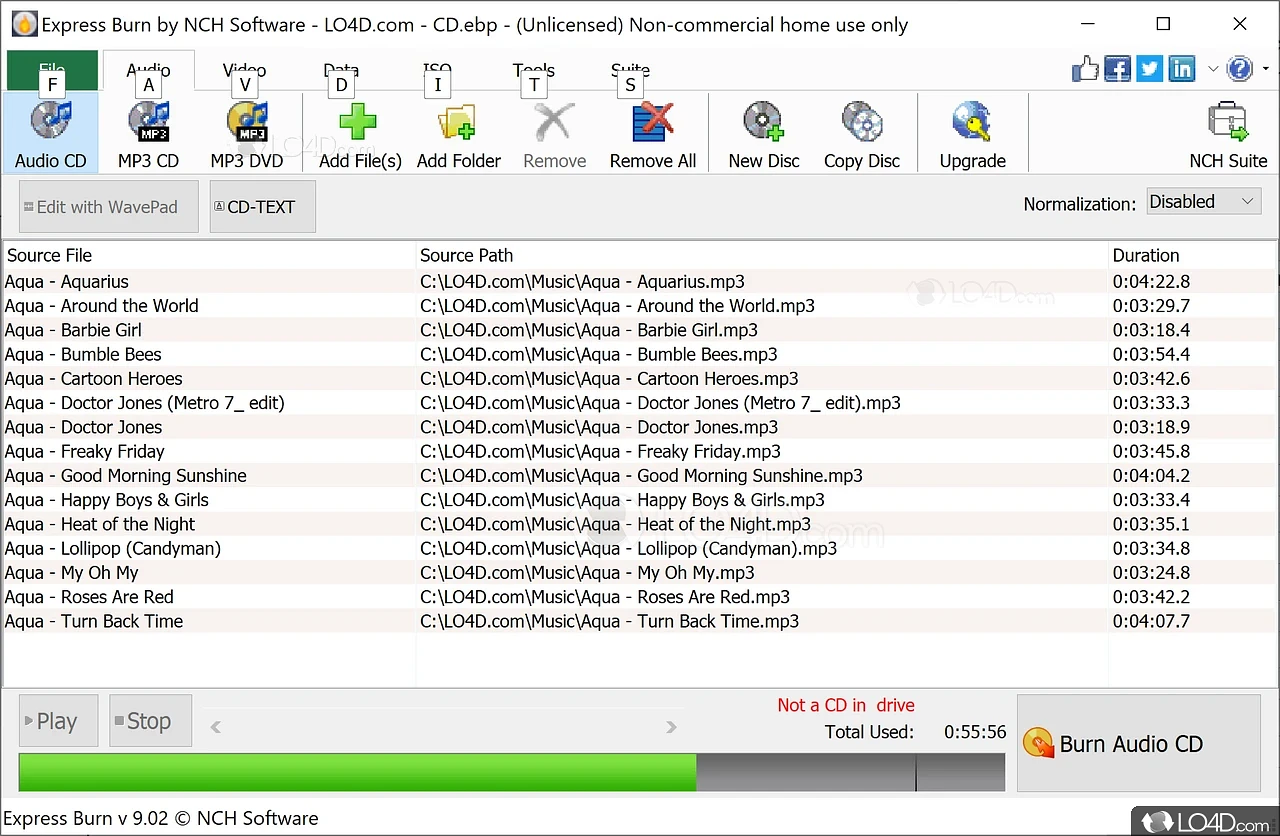Switch to the ISO tab
This screenshot has width=1280, height=836.
click(437, 70)
